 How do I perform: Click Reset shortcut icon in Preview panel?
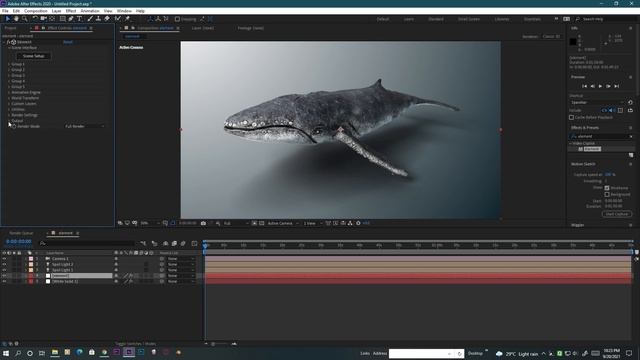click(x=630, y=102)
